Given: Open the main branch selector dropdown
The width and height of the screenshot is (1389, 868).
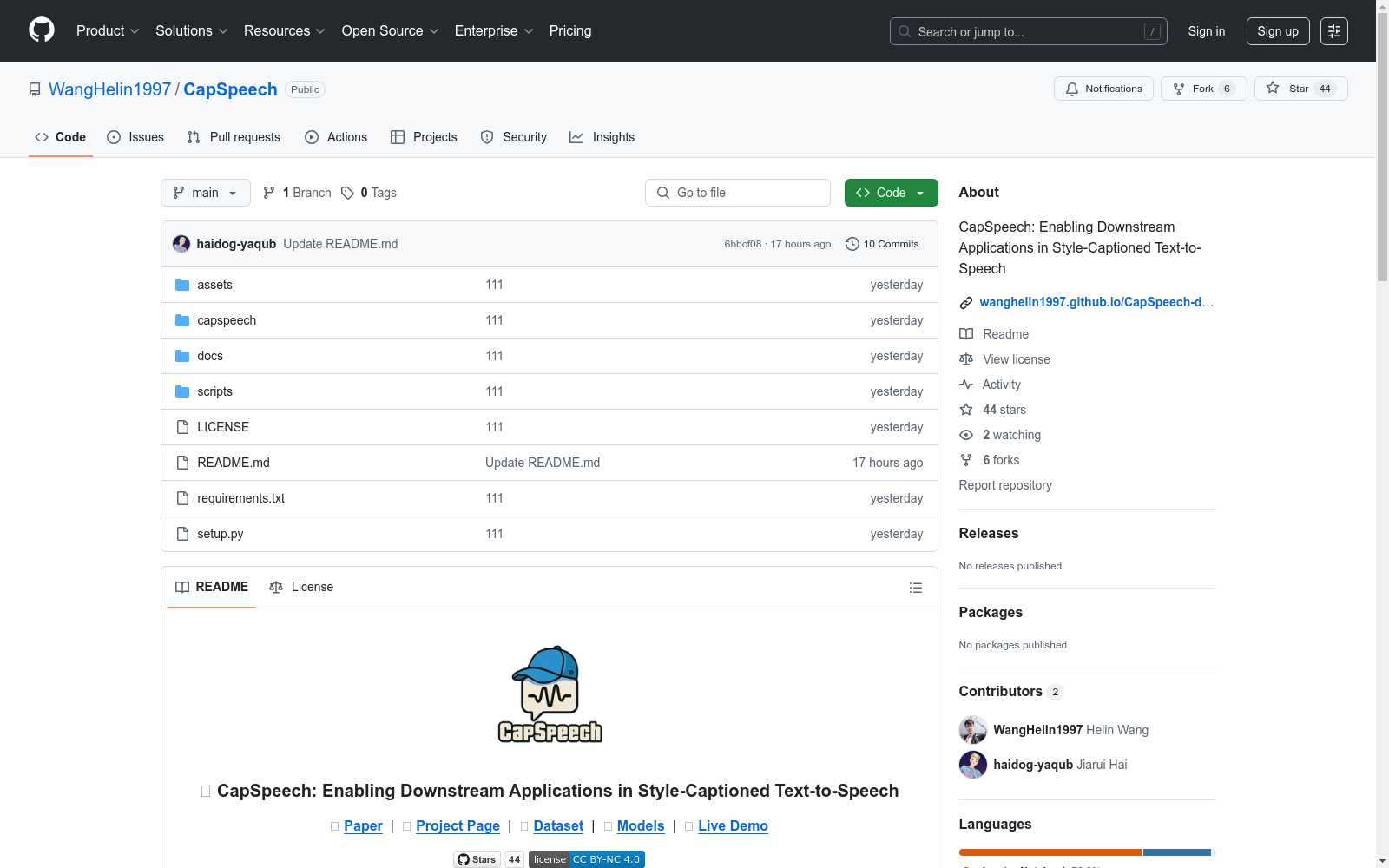Looking at the screenshot, I should point(206,193).
